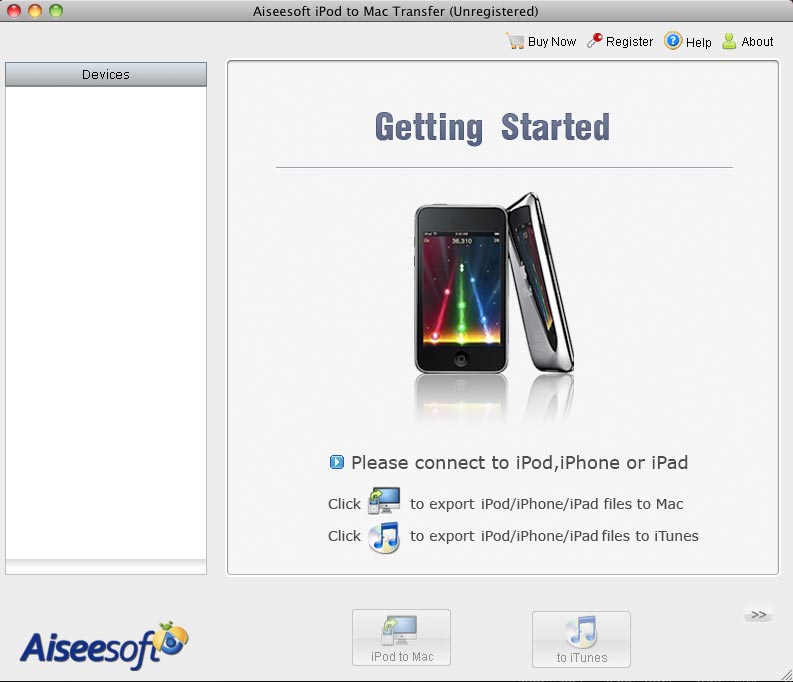Zoom the window with the green button
Image resolution: width=793 pixels, height=682 pixels.
pos(56,11)
